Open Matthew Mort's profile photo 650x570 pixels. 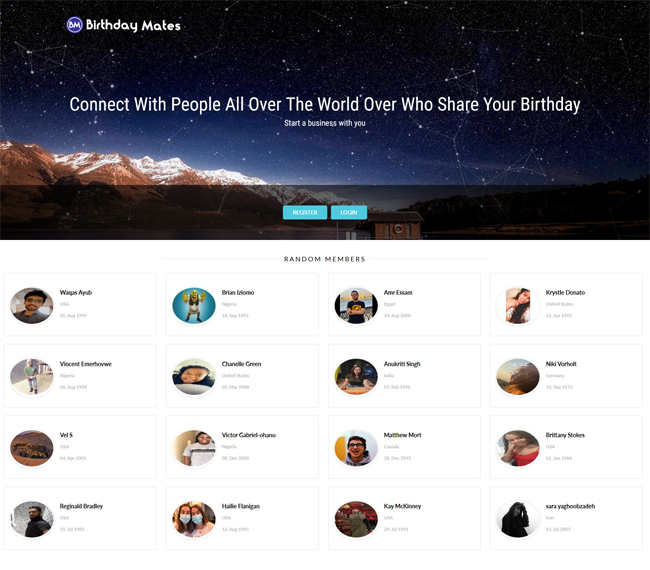[356, 448]
